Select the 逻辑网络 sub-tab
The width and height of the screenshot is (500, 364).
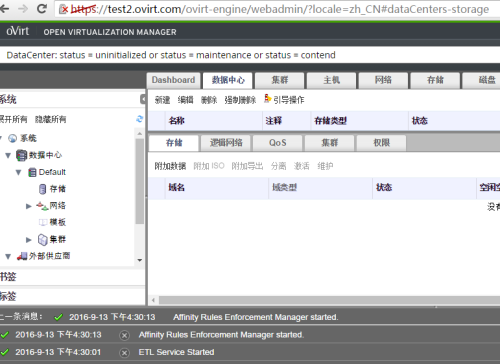point(226,143)
